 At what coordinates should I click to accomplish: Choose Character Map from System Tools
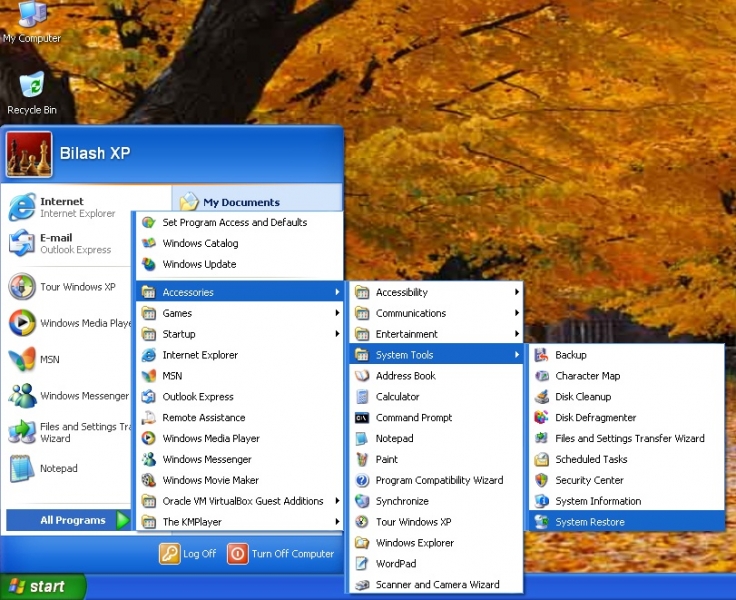coord(587,376)
